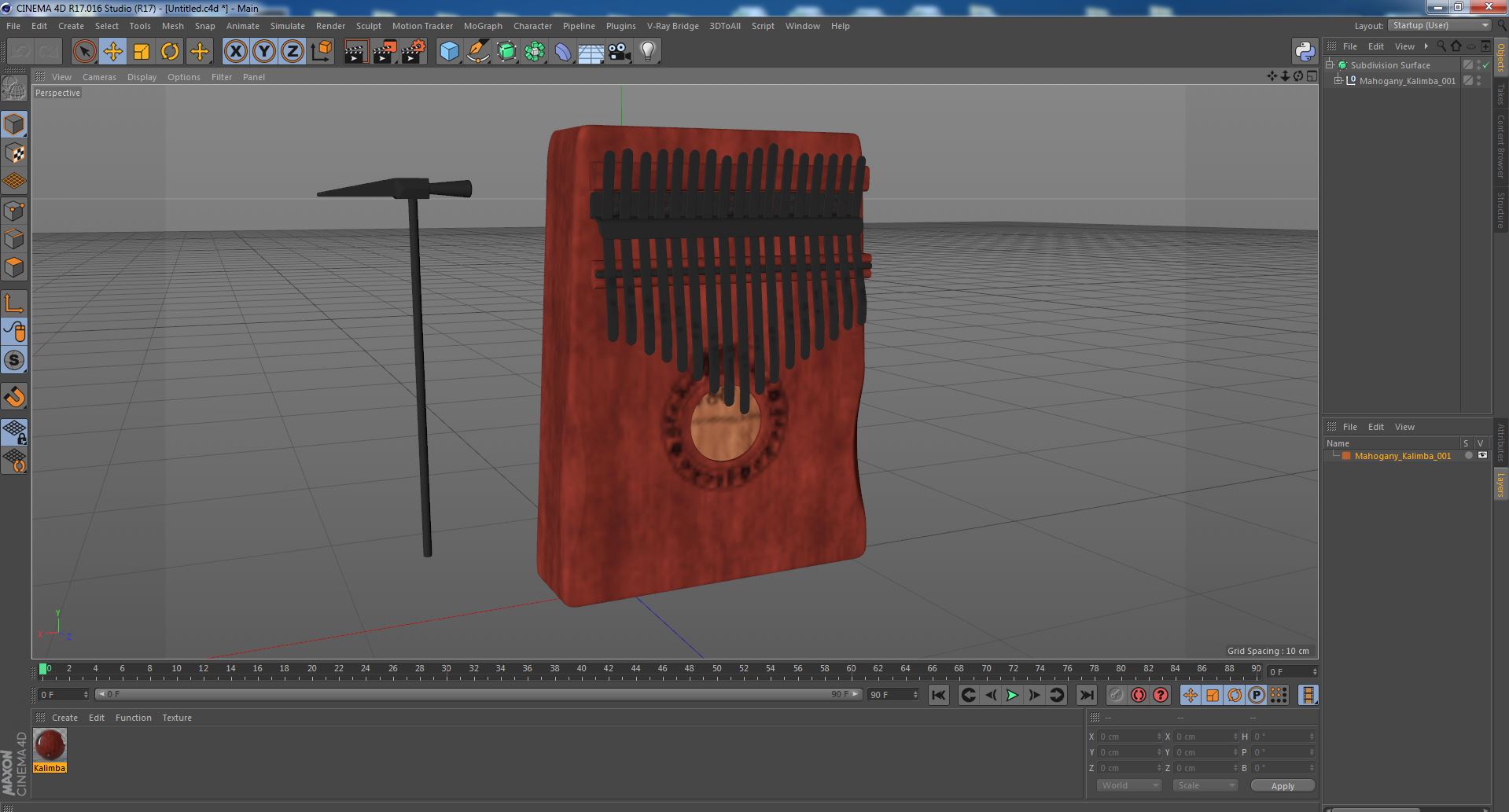The height and width of the screenshot is (812, 1509).
Task: Open the vertical Attributes tab
Action: pyautogui.click(x=1500, y=442)
